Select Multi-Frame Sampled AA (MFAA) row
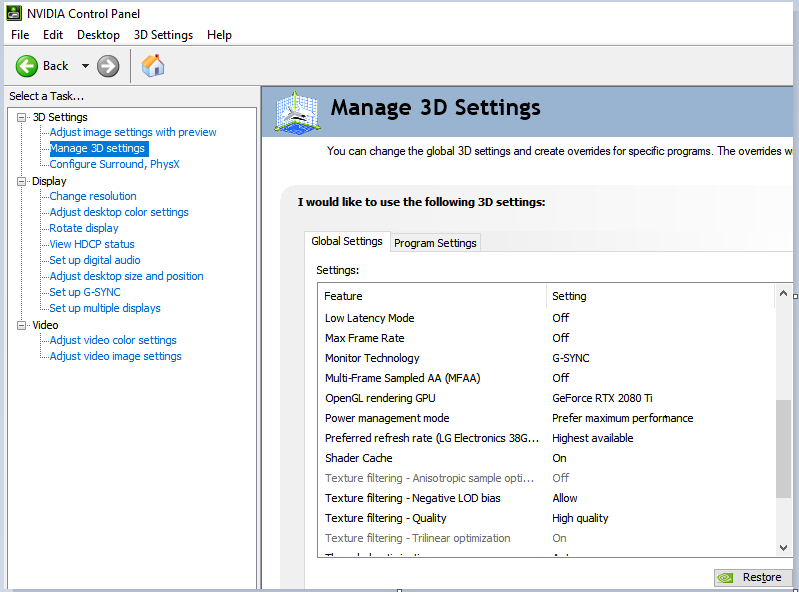Screen dimensions: 799x592 (x=546, y=378)
